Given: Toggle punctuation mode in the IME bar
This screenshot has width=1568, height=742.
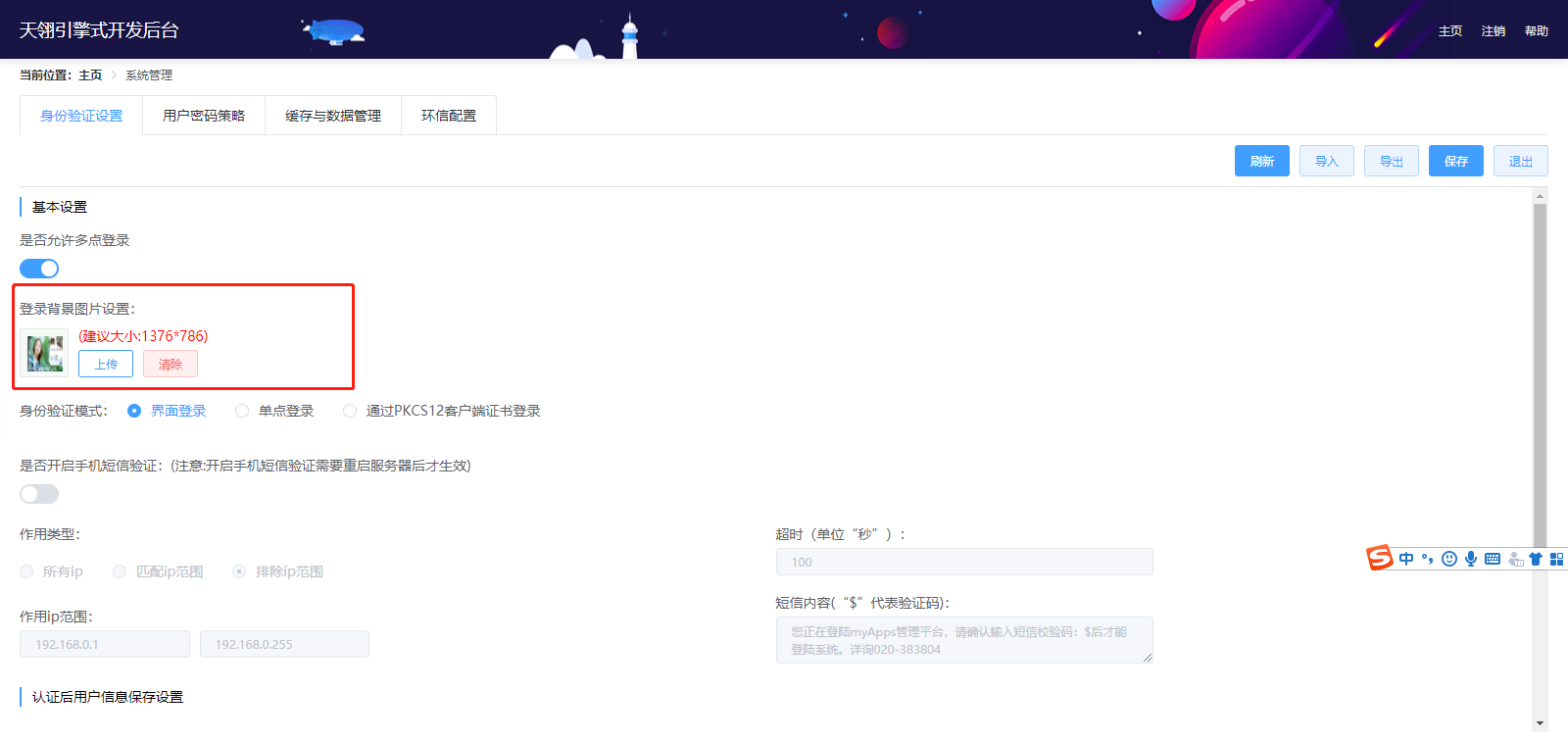Looking at the screenshot, I should pyautogui.click(x=1428, y=559).
